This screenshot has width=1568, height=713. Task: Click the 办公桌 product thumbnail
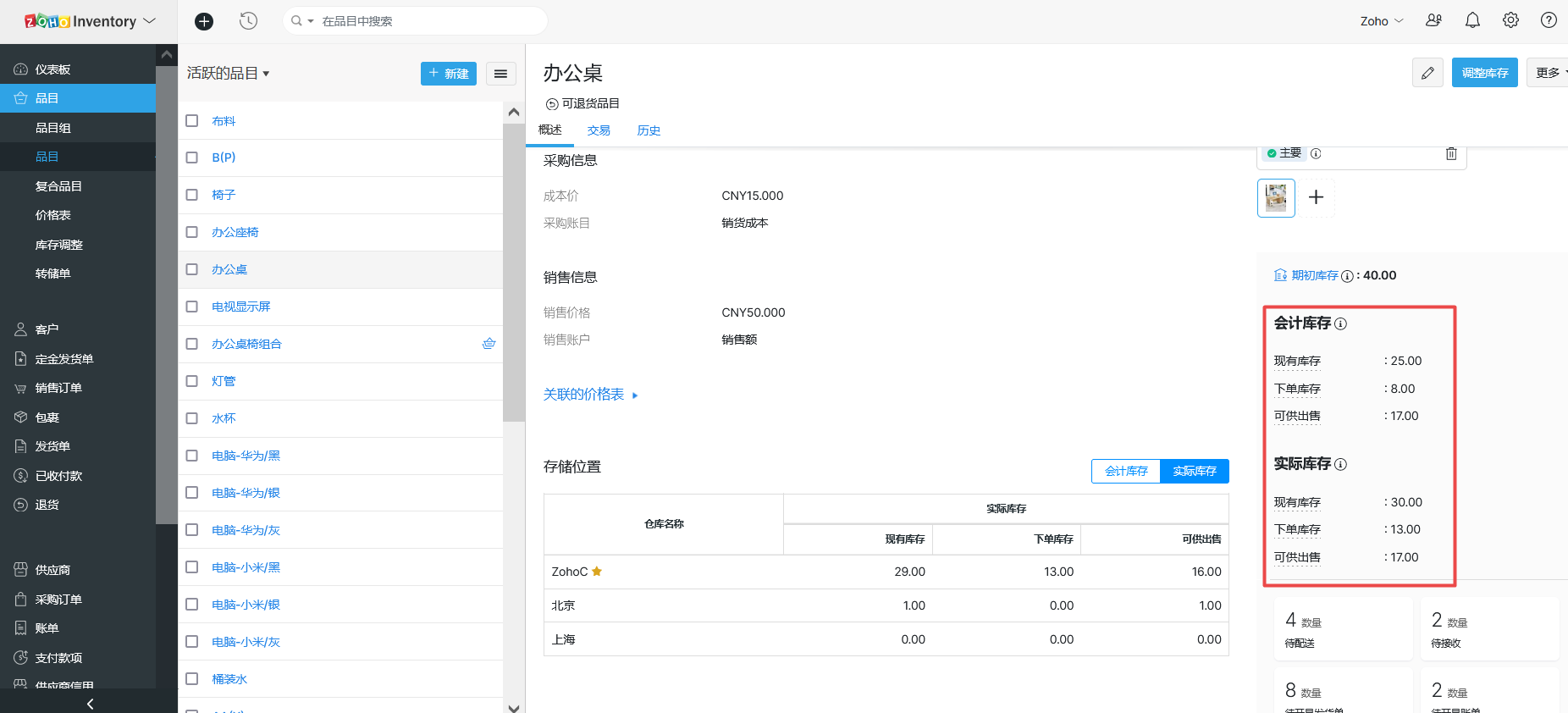tap(1276, 198)
